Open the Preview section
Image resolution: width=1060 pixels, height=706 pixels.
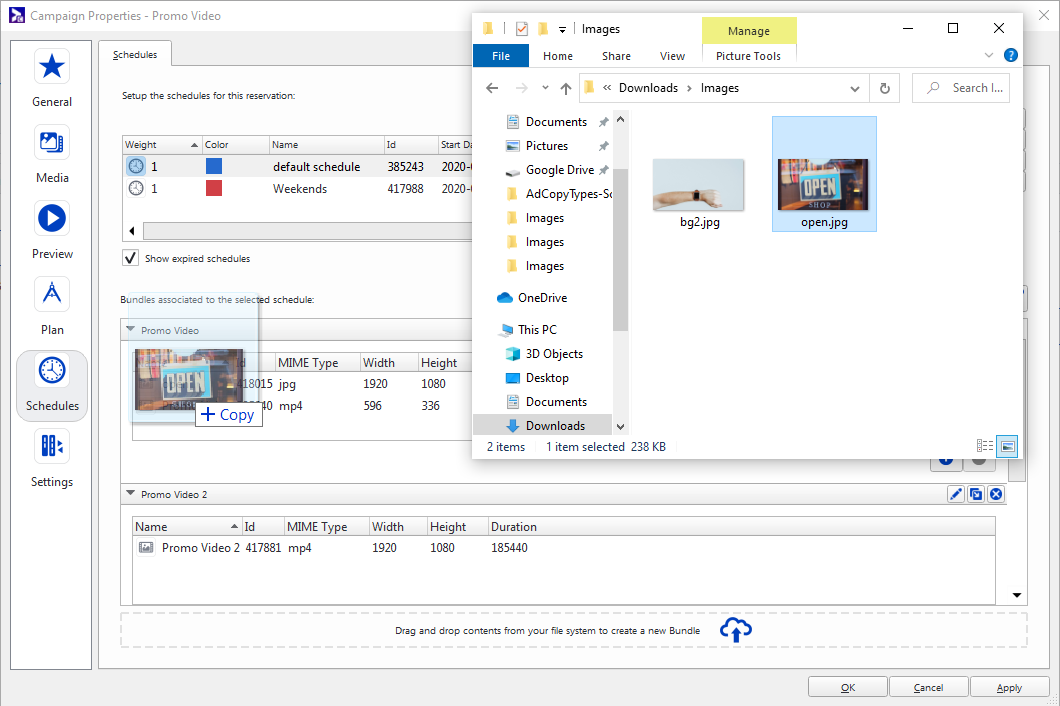tap(52, 230)
